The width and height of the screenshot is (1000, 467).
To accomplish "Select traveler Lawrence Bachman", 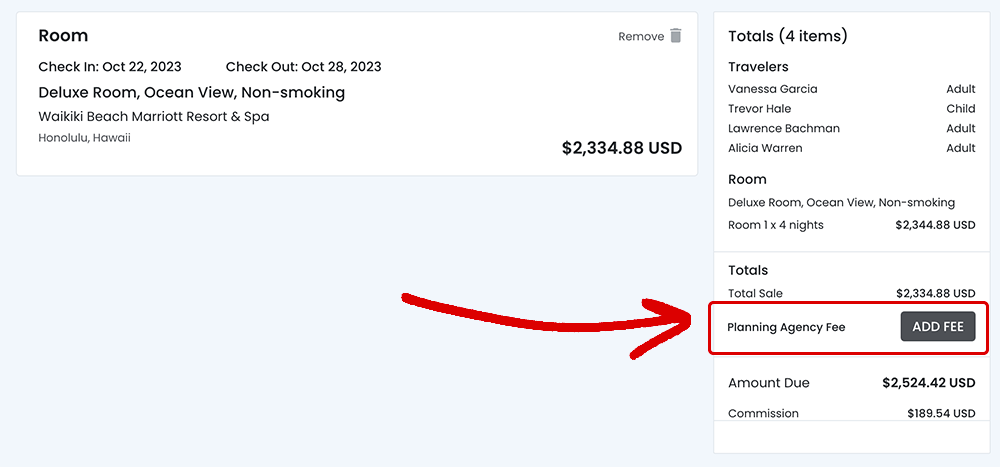I will 784,129.
